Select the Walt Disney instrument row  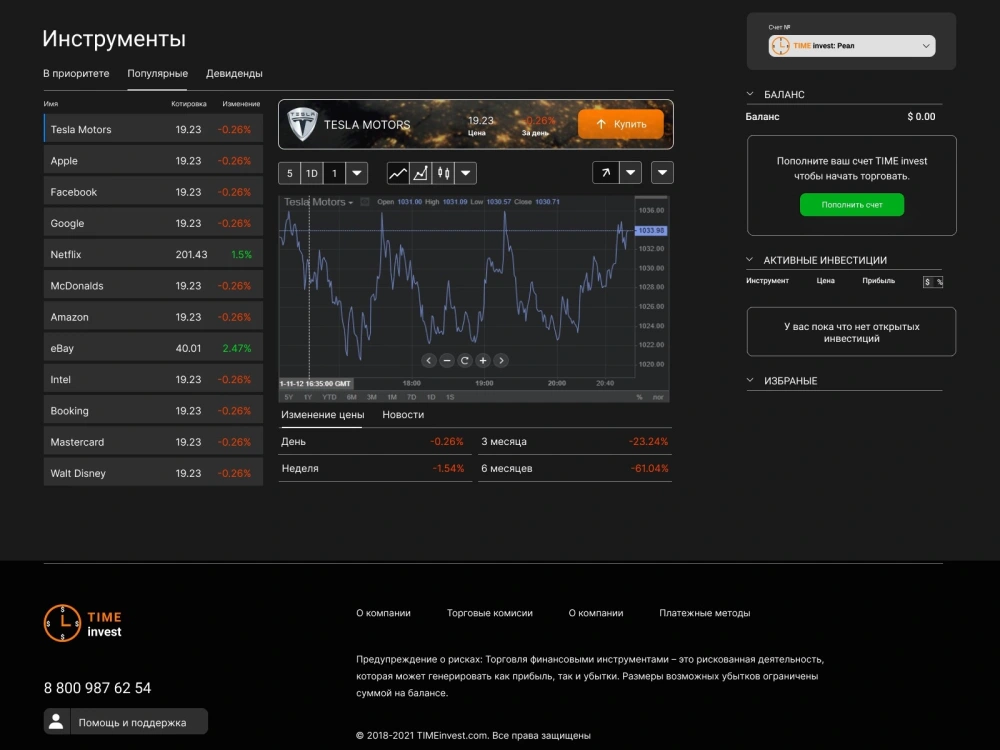point(153,473)
